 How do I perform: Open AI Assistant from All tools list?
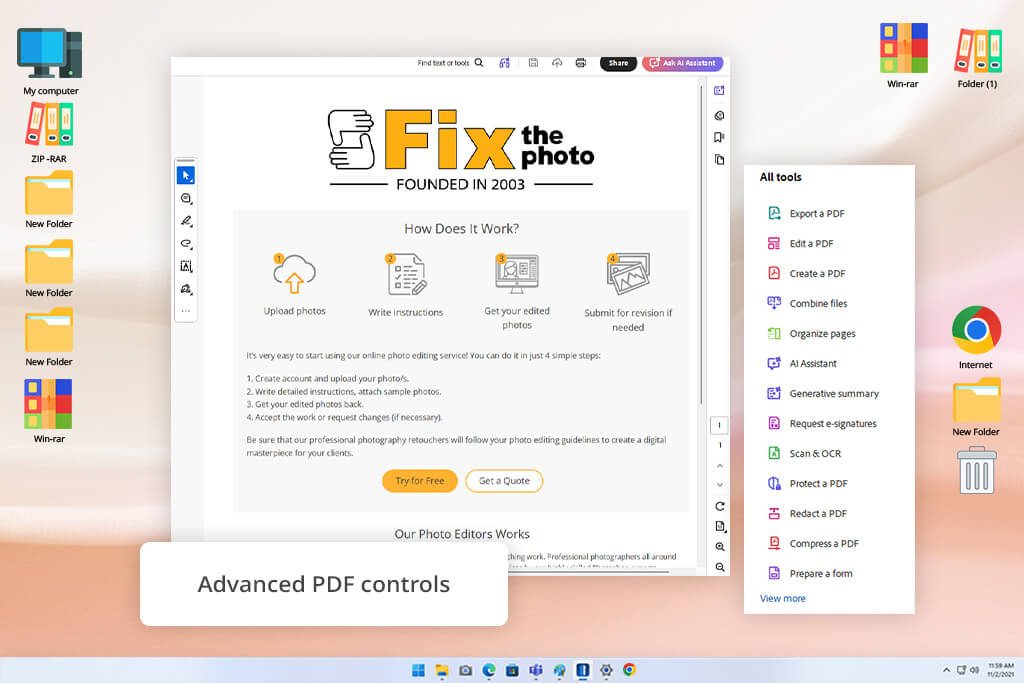(x=801, y=364)
